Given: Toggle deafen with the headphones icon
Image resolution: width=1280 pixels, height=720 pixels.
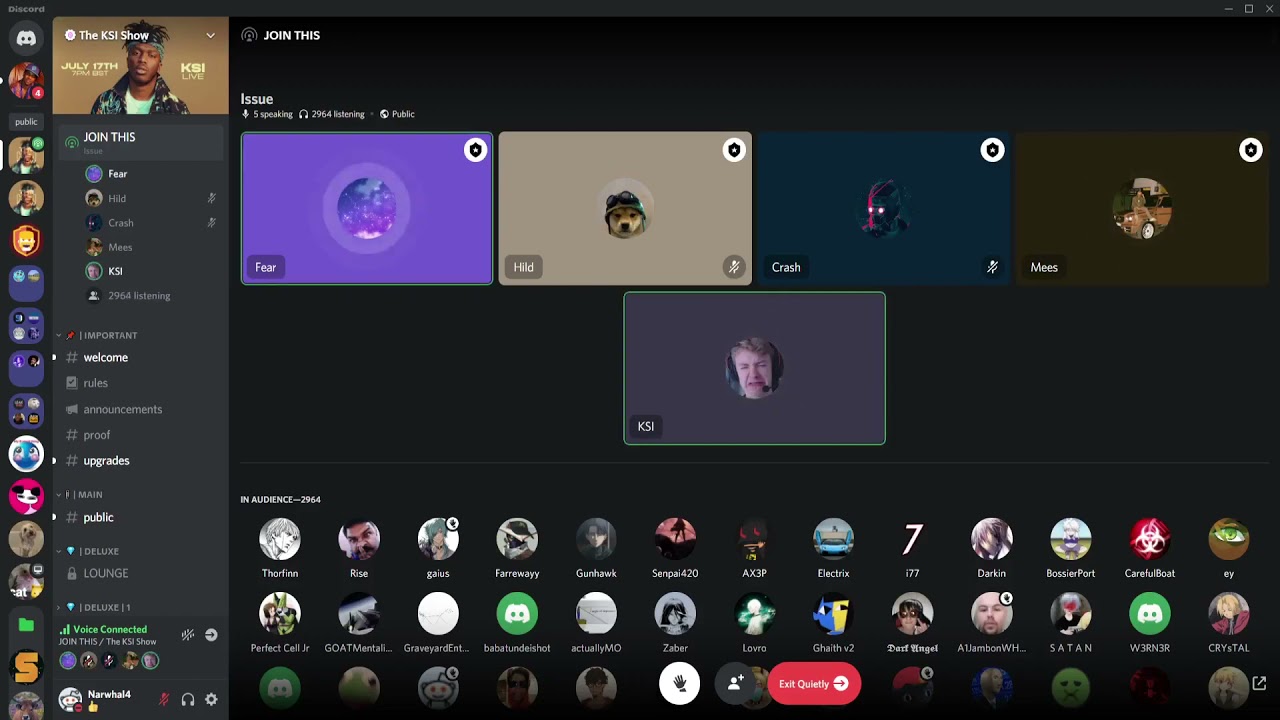Looking at the screenshot, I should (188, 699).
